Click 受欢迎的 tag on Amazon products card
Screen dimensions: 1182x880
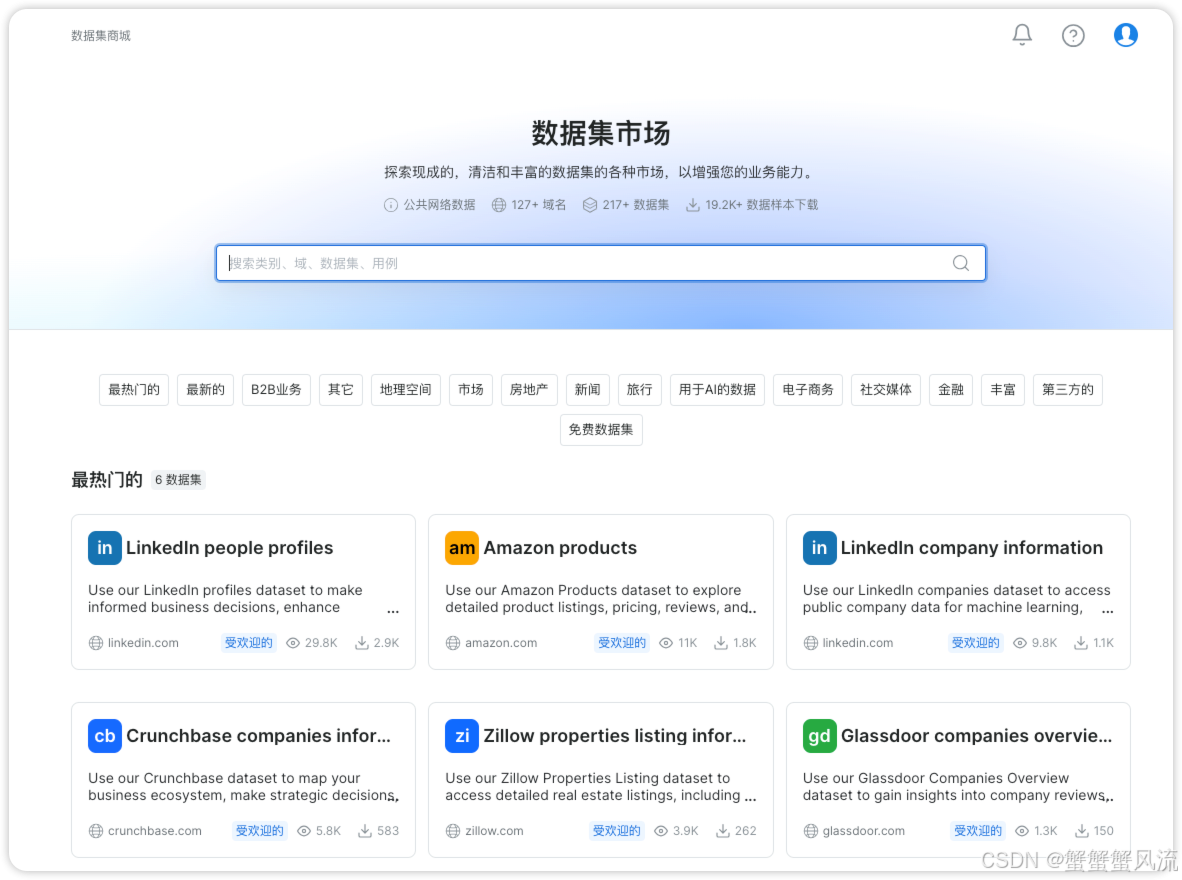pyautogui.click(x=622, y=643)
